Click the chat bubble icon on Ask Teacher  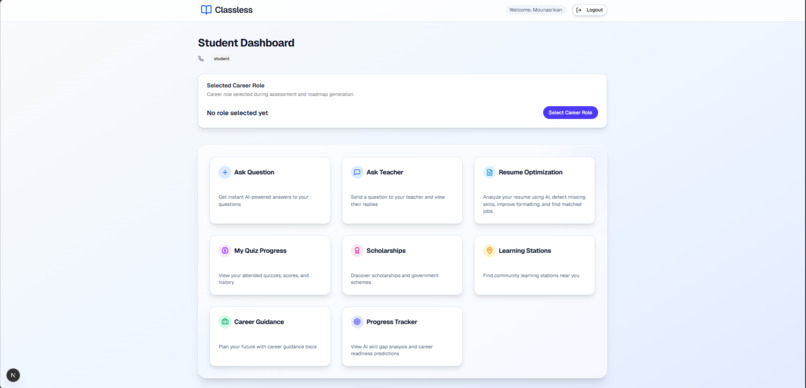point(357,172)
